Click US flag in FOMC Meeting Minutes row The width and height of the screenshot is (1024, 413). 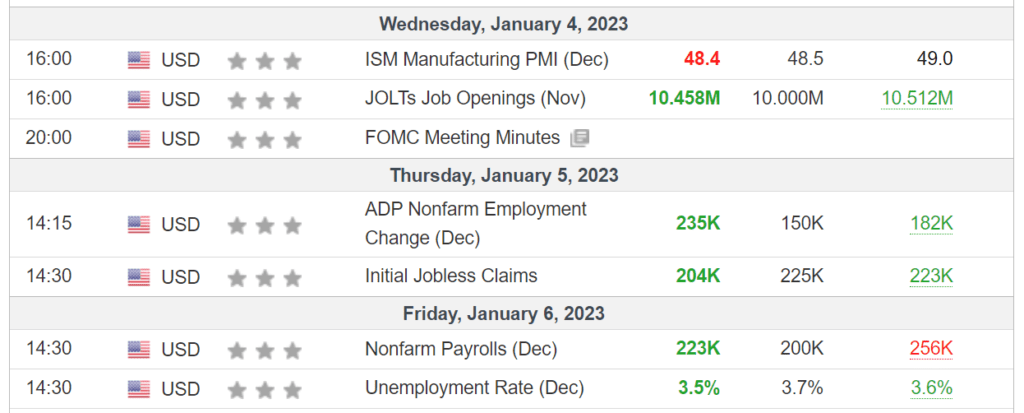pos(138,139)
